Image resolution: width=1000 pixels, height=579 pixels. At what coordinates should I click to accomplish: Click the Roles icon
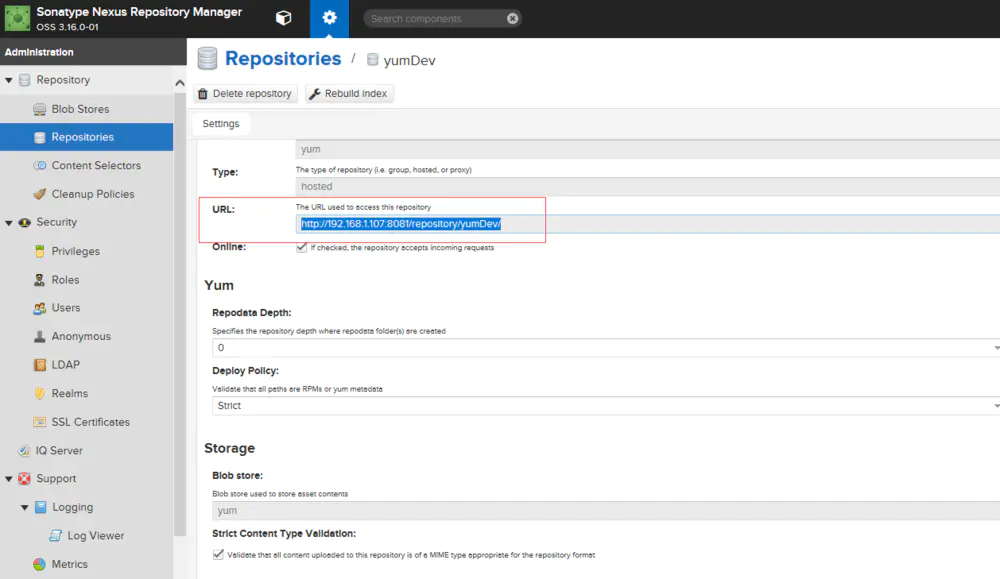pyautogui.click(x=40, y=280)
